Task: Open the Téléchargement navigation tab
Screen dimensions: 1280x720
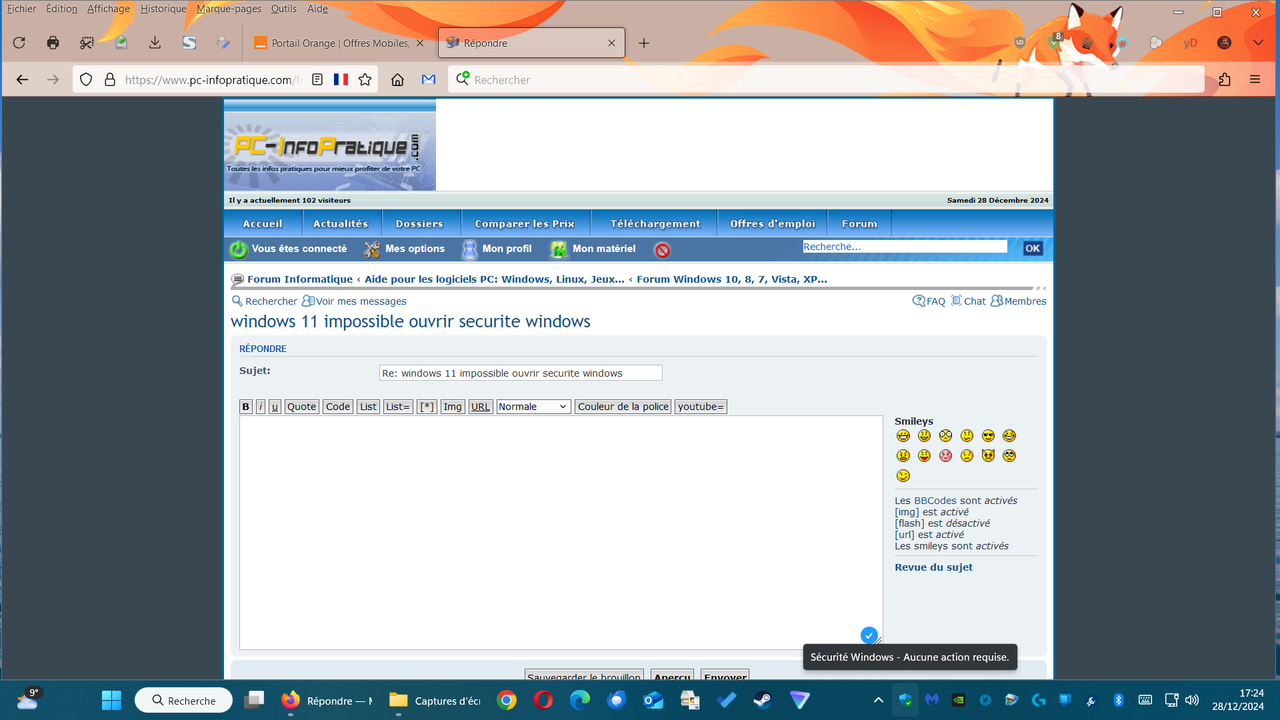Action: pos(655,224)
